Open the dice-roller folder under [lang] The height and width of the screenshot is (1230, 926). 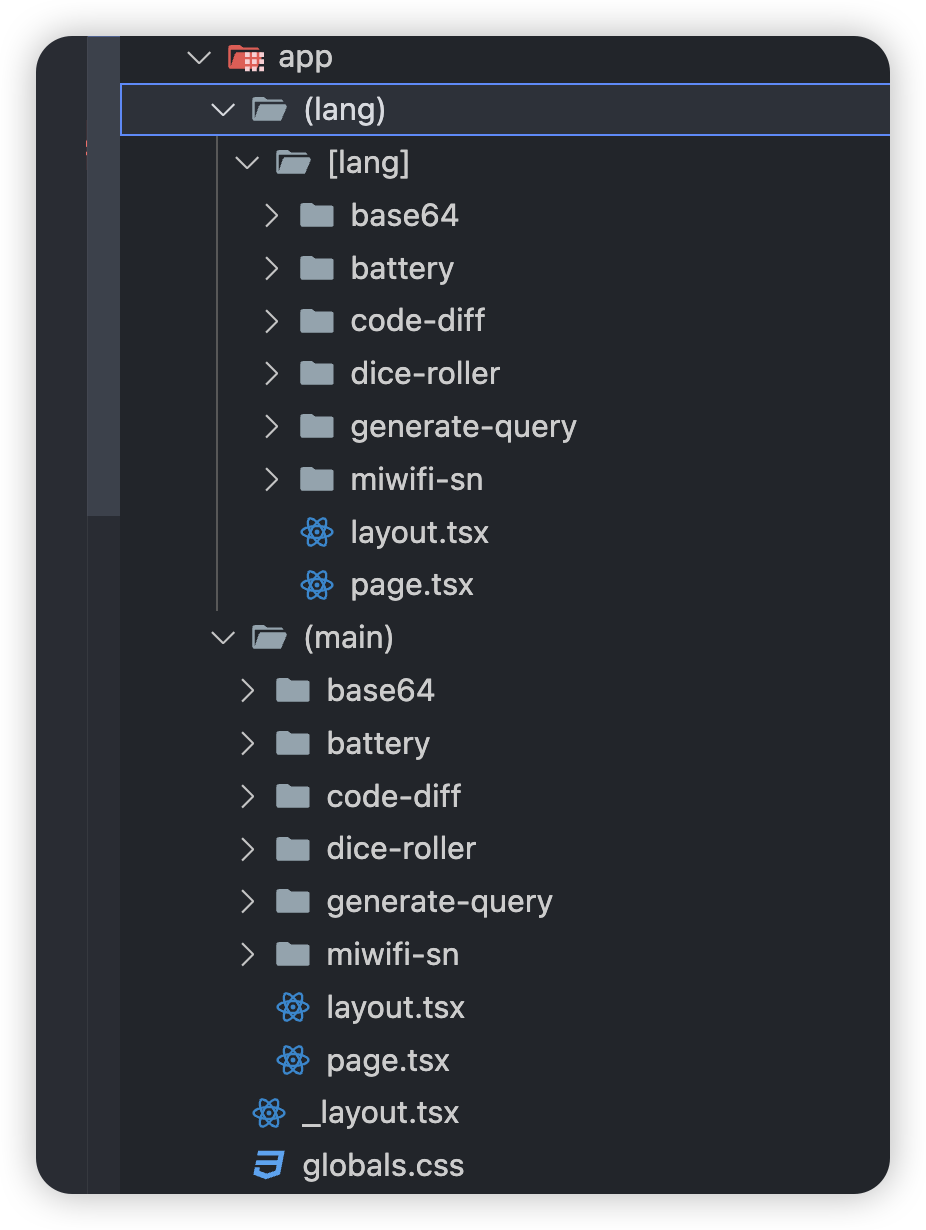click(424, 373)
